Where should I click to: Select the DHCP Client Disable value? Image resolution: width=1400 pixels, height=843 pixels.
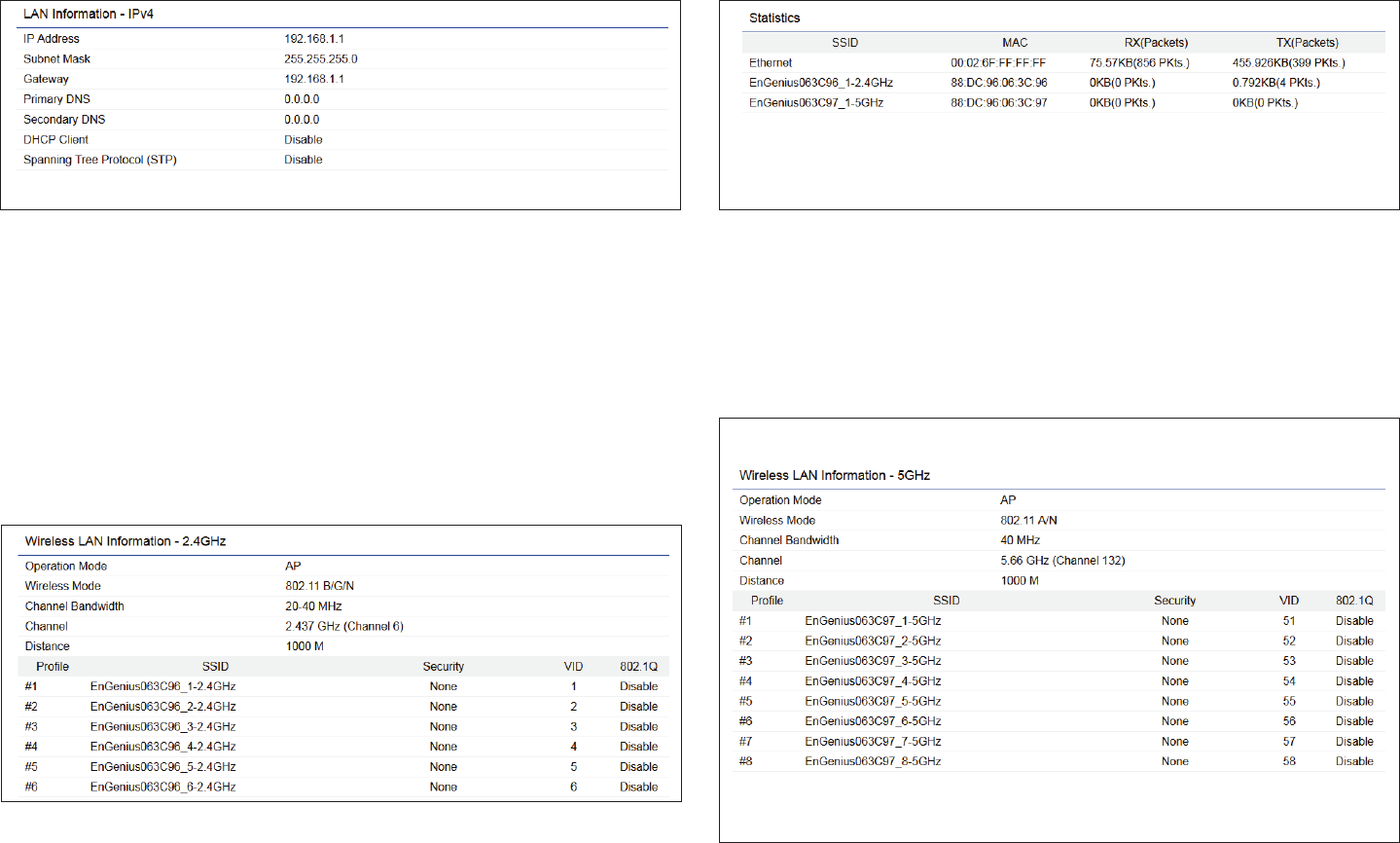[304, 140]
